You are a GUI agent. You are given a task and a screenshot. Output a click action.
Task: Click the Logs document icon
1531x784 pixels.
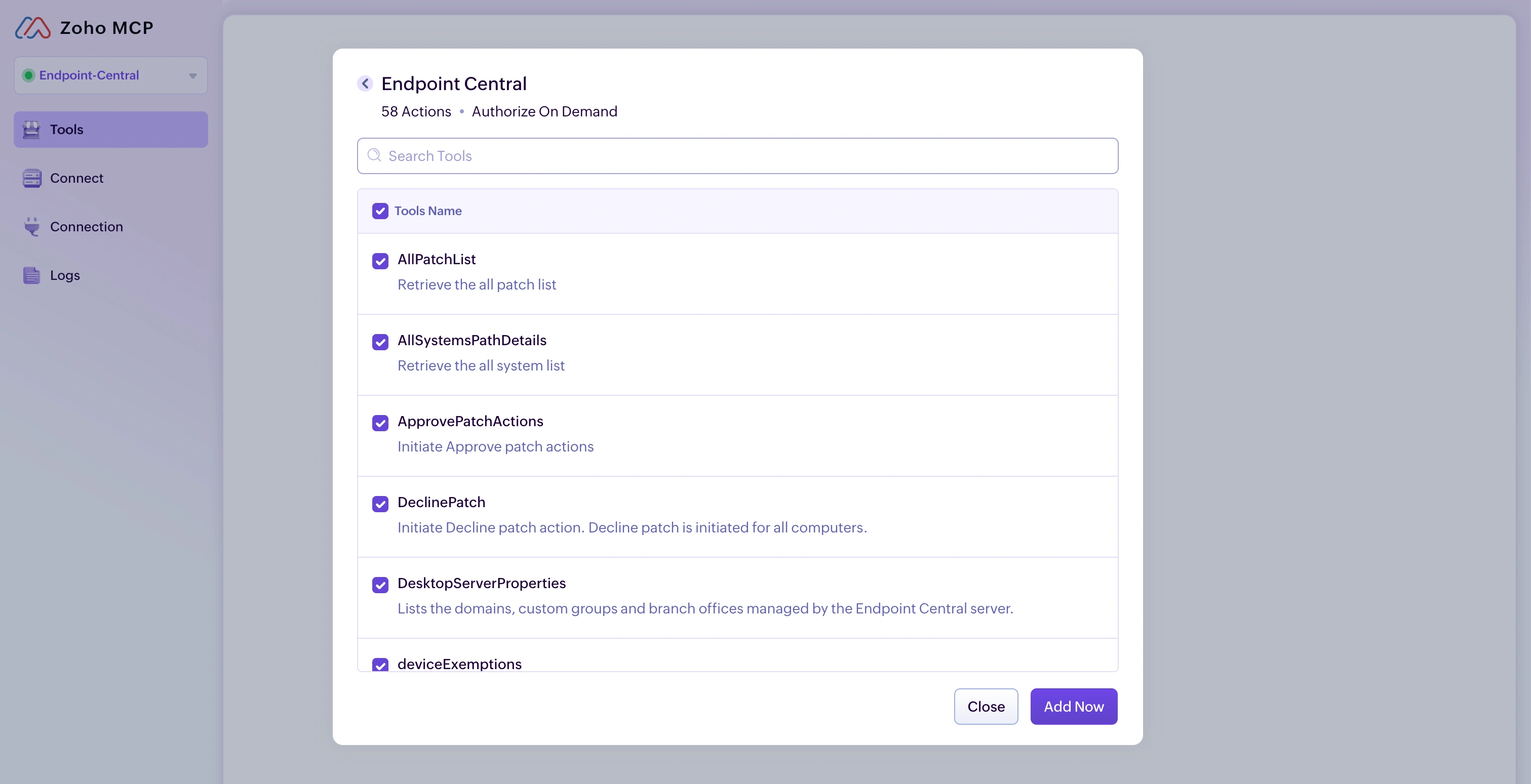tap(31, 275)
